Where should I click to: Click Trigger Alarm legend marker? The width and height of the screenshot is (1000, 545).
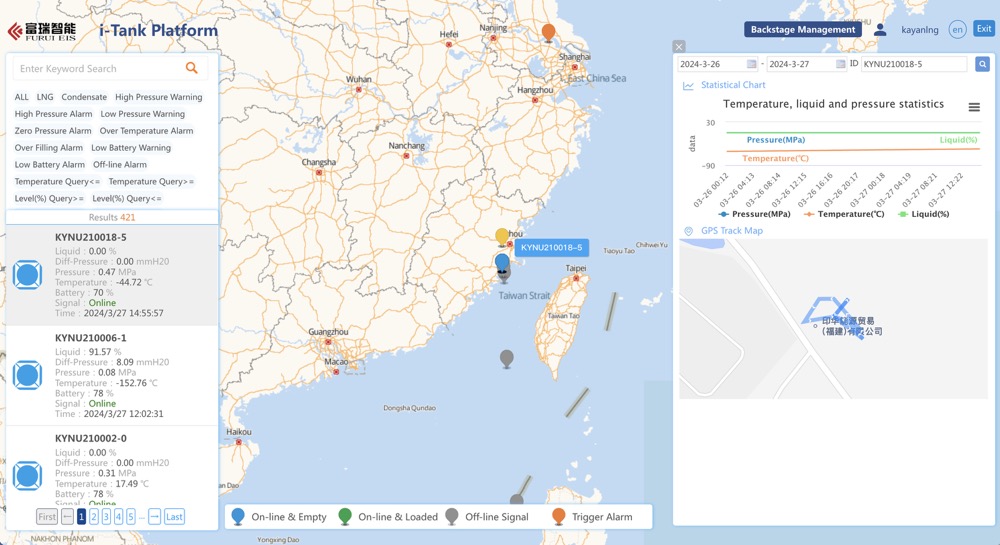pyautogui.click(x=559, y=516)
